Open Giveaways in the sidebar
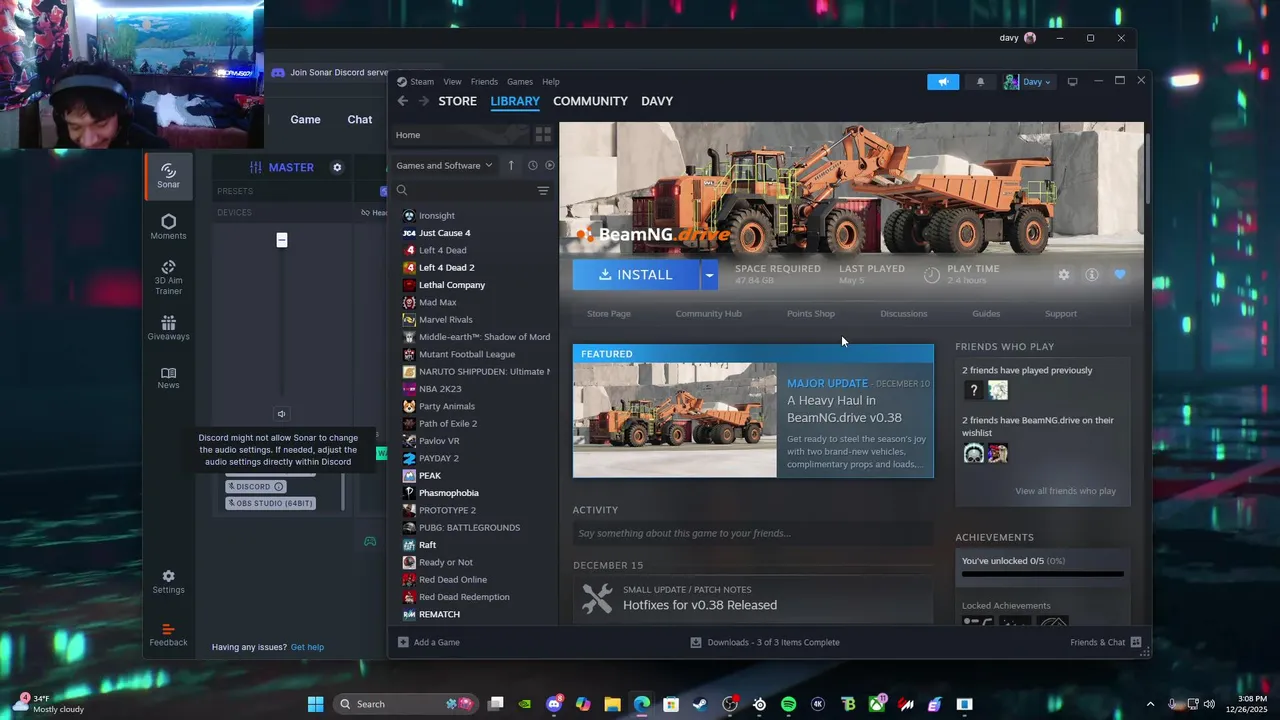This screenshot has height=720, width=1280. 168,328
